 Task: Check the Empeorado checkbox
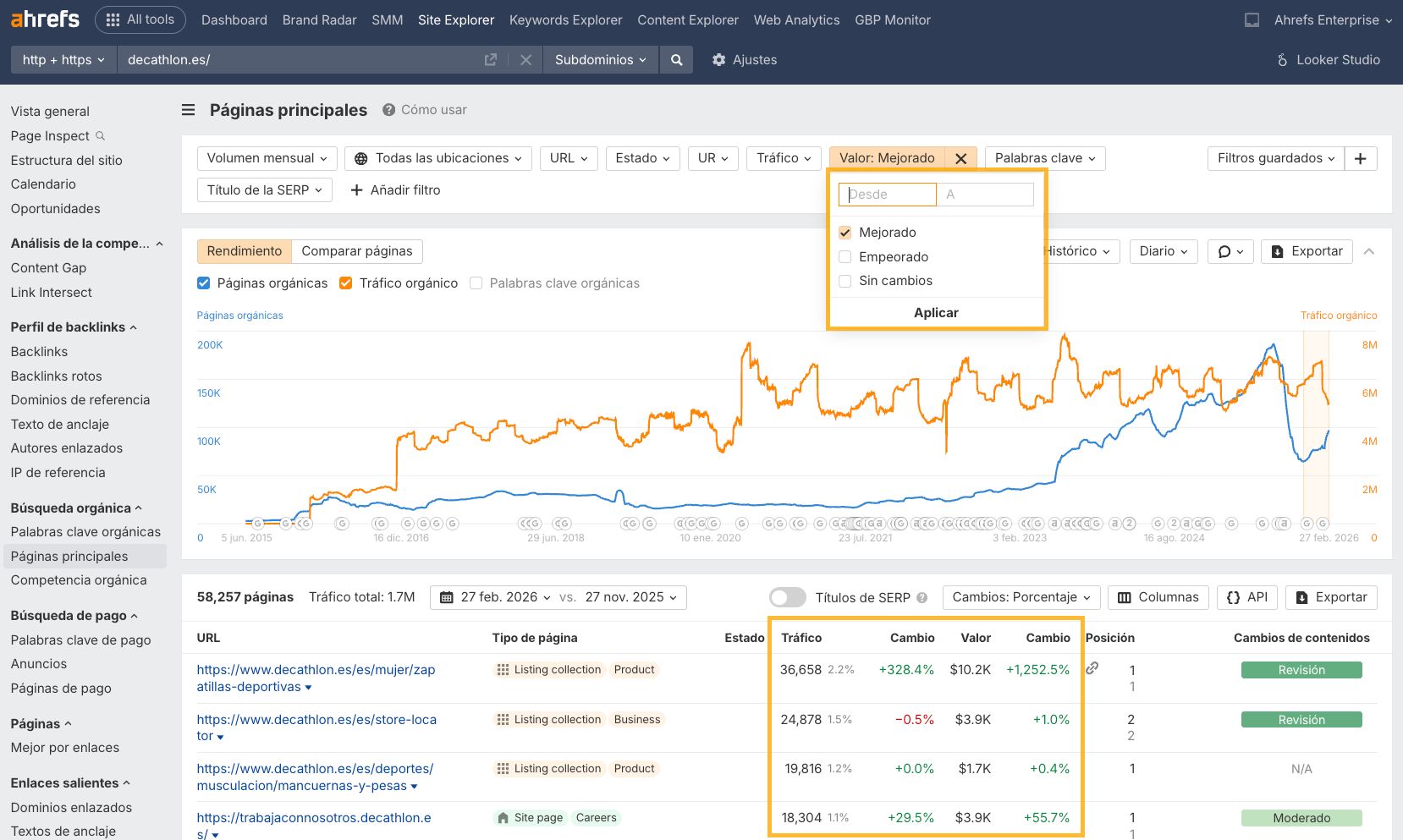pos(845,257)
